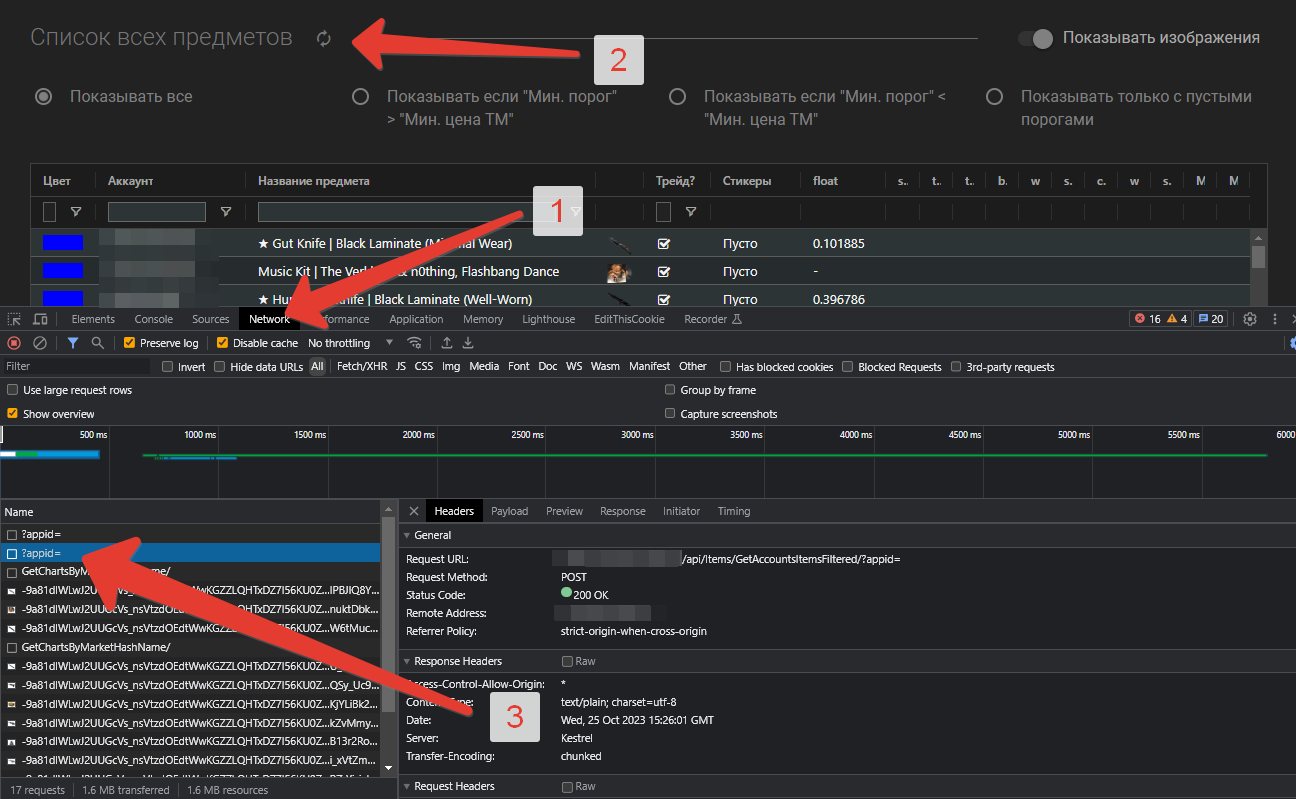
Task: Open the filter icon in the Цвет column
Action: click(76, 212)
